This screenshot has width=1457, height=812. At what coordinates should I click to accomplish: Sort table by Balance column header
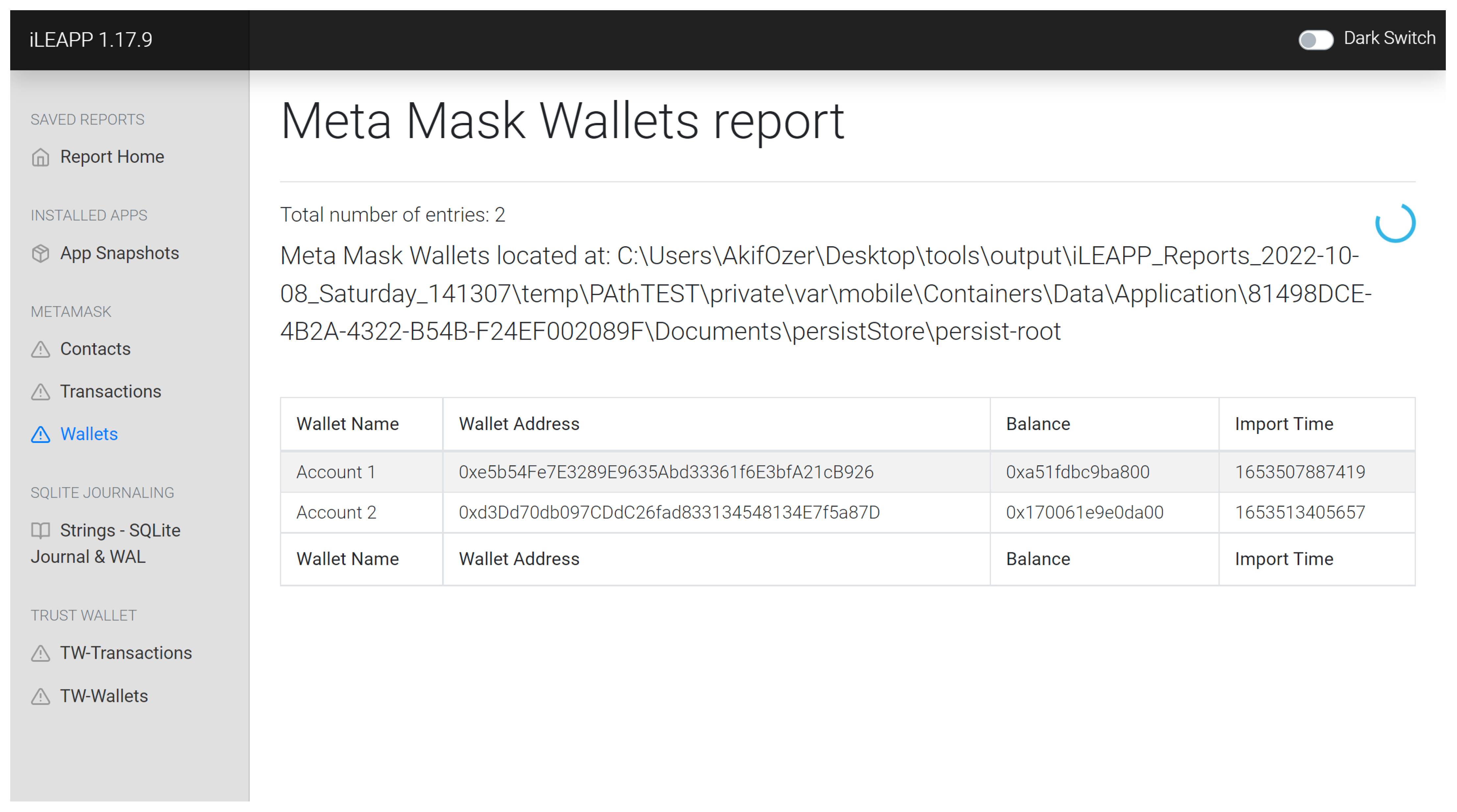click(1037, 423)
